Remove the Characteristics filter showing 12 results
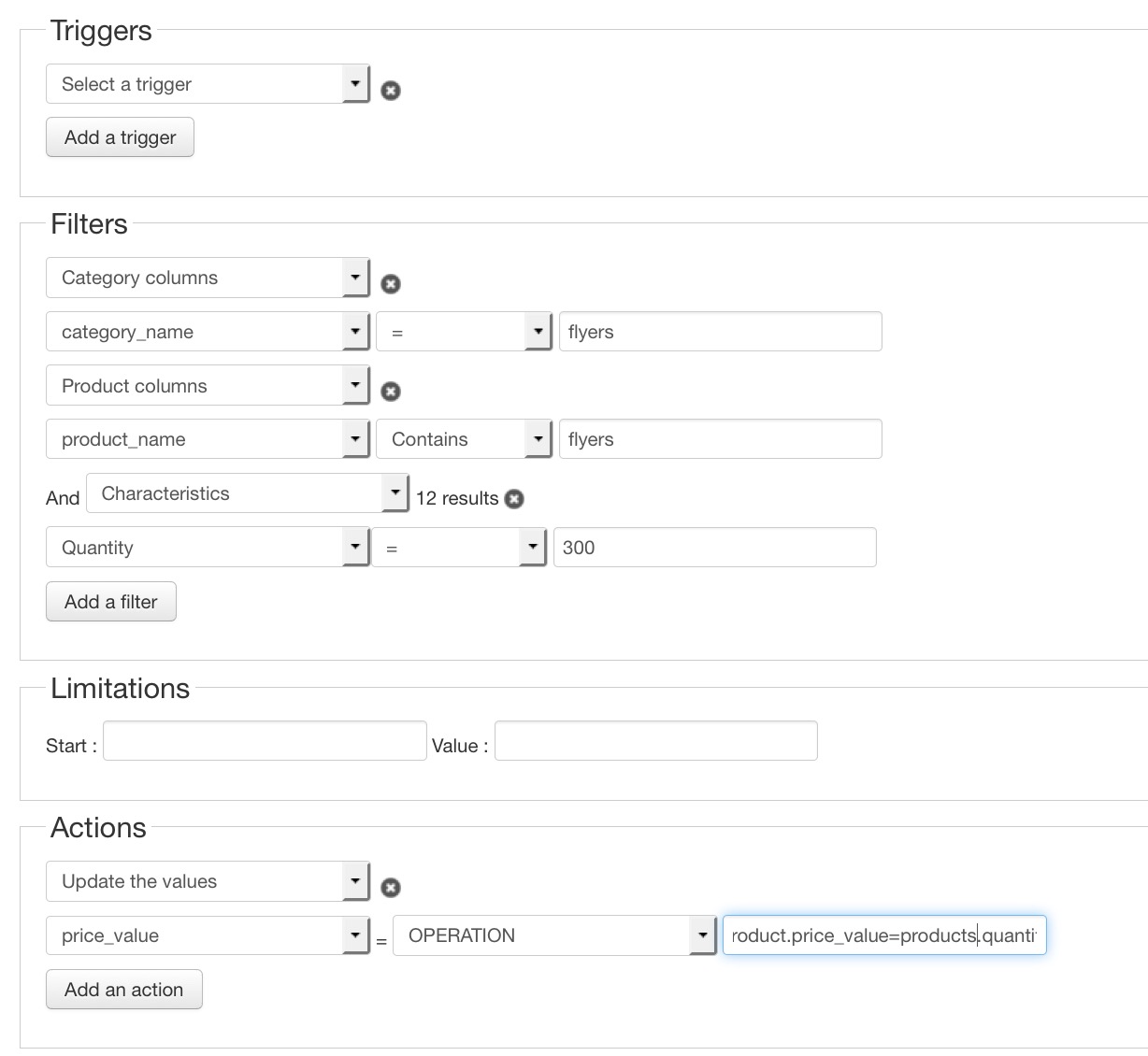Screen dimensions: 1148x1056 coord(514,499)
